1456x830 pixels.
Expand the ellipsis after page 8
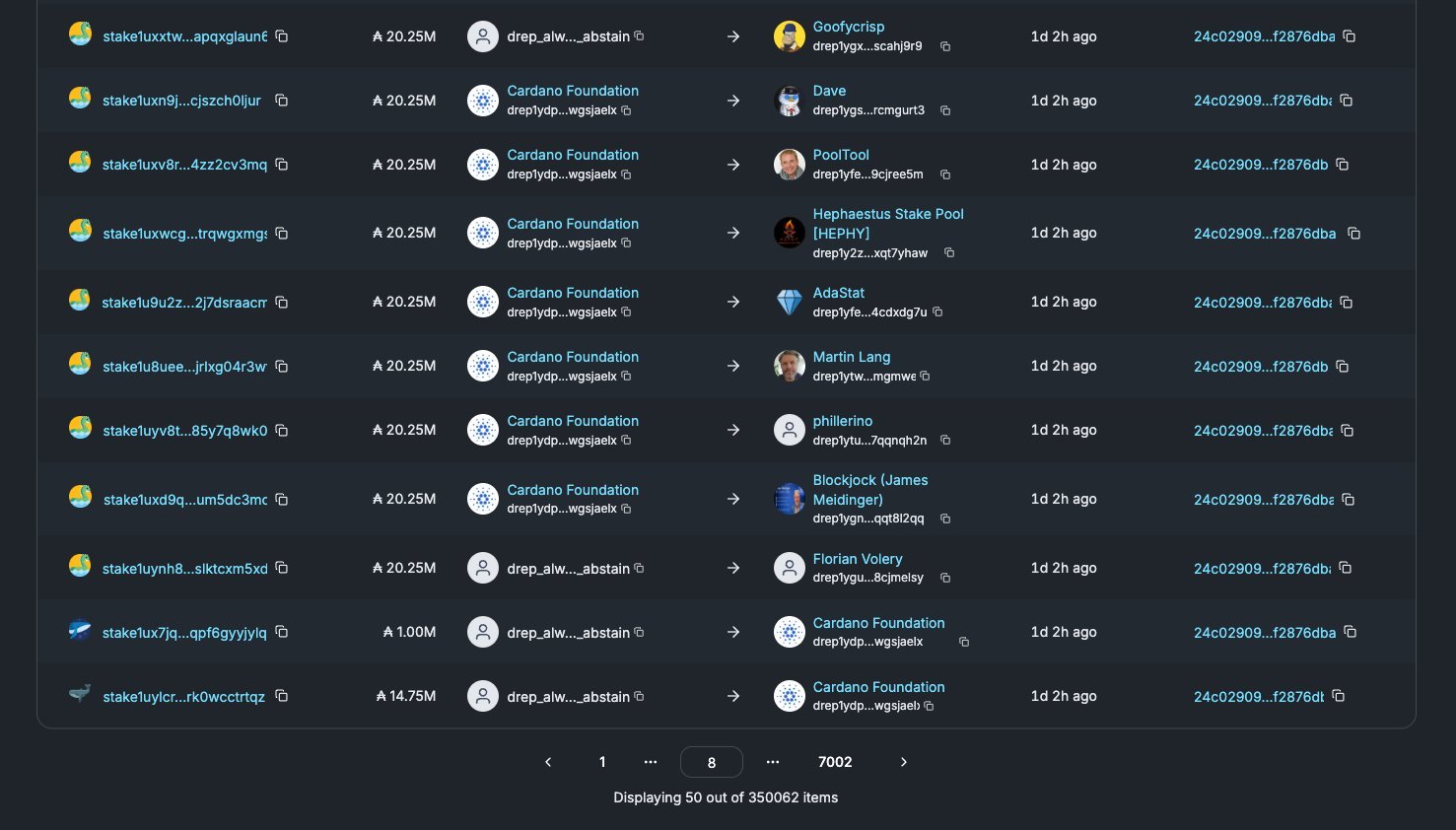pos(773,762)
